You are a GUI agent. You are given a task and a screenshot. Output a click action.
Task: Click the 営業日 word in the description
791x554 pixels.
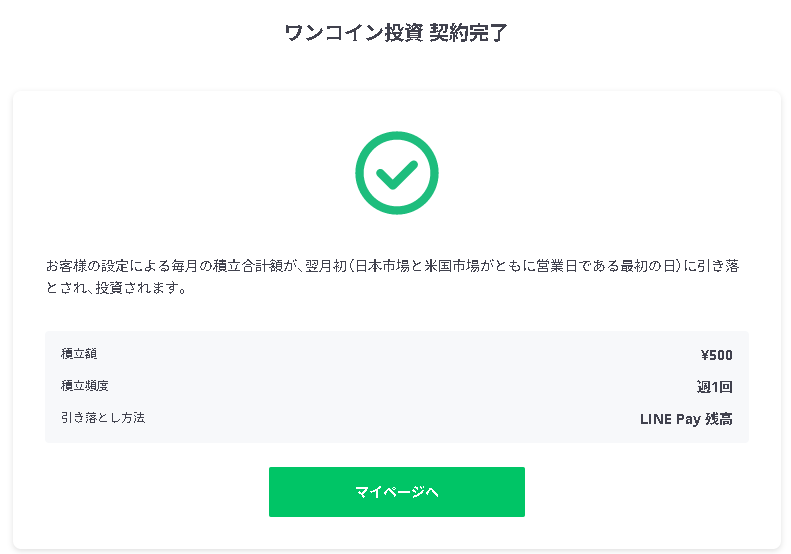tap(556, 266)
